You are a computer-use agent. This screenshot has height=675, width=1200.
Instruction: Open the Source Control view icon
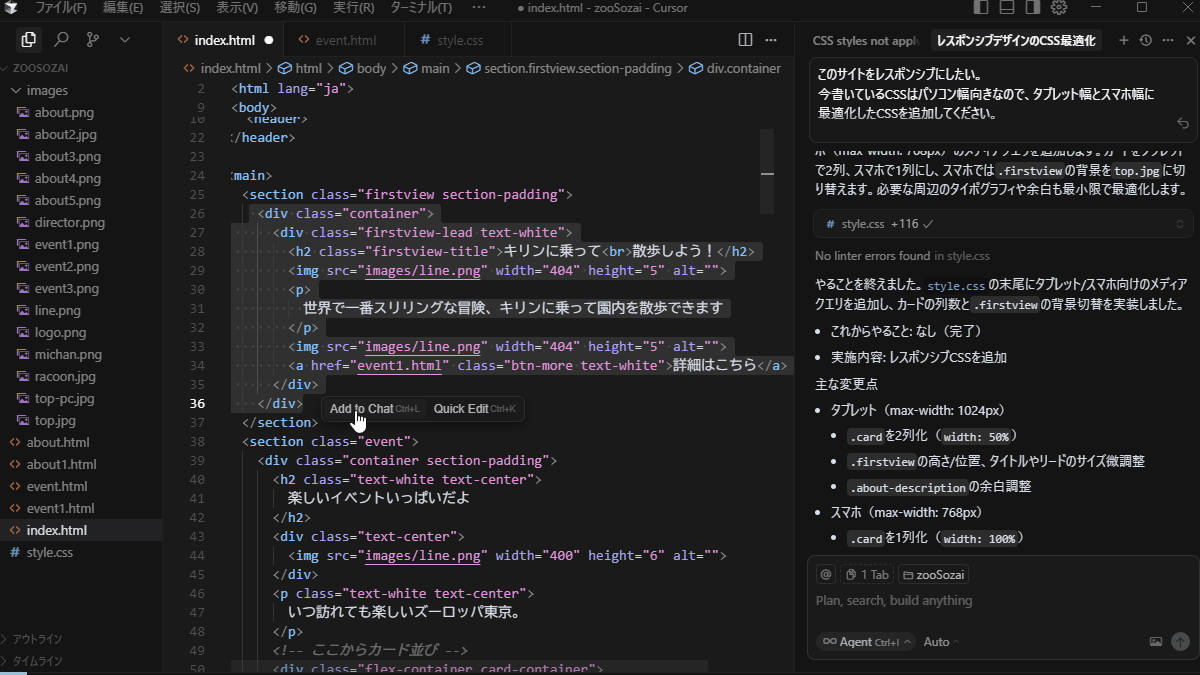click(x=93, y=40)
